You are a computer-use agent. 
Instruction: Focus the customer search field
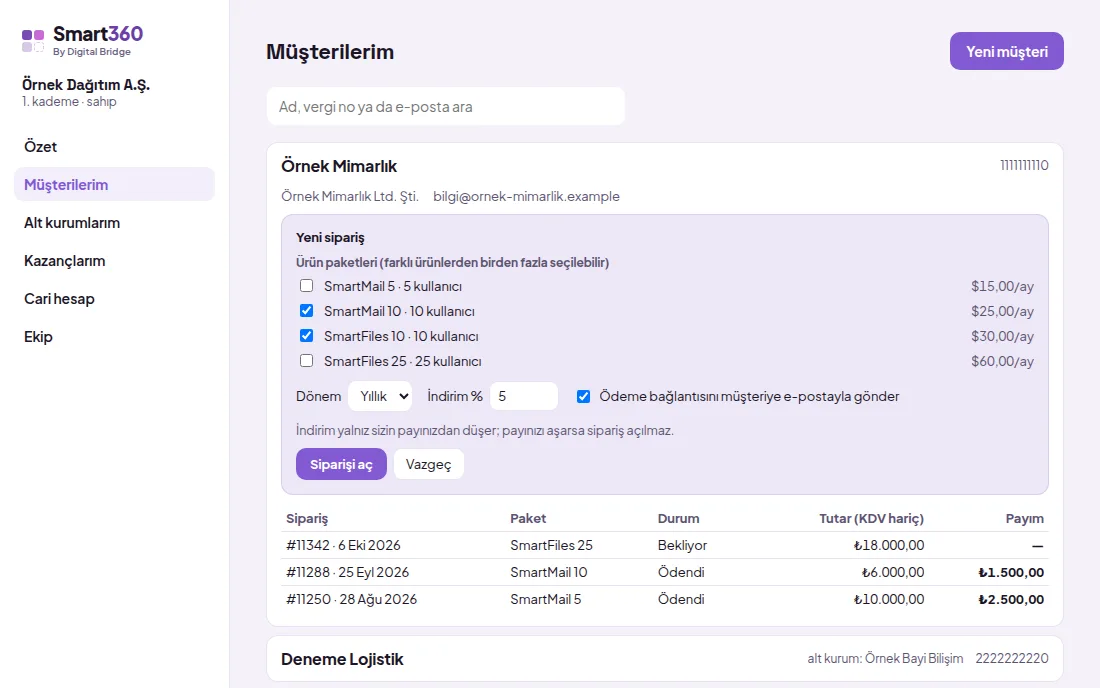point(445,107)
